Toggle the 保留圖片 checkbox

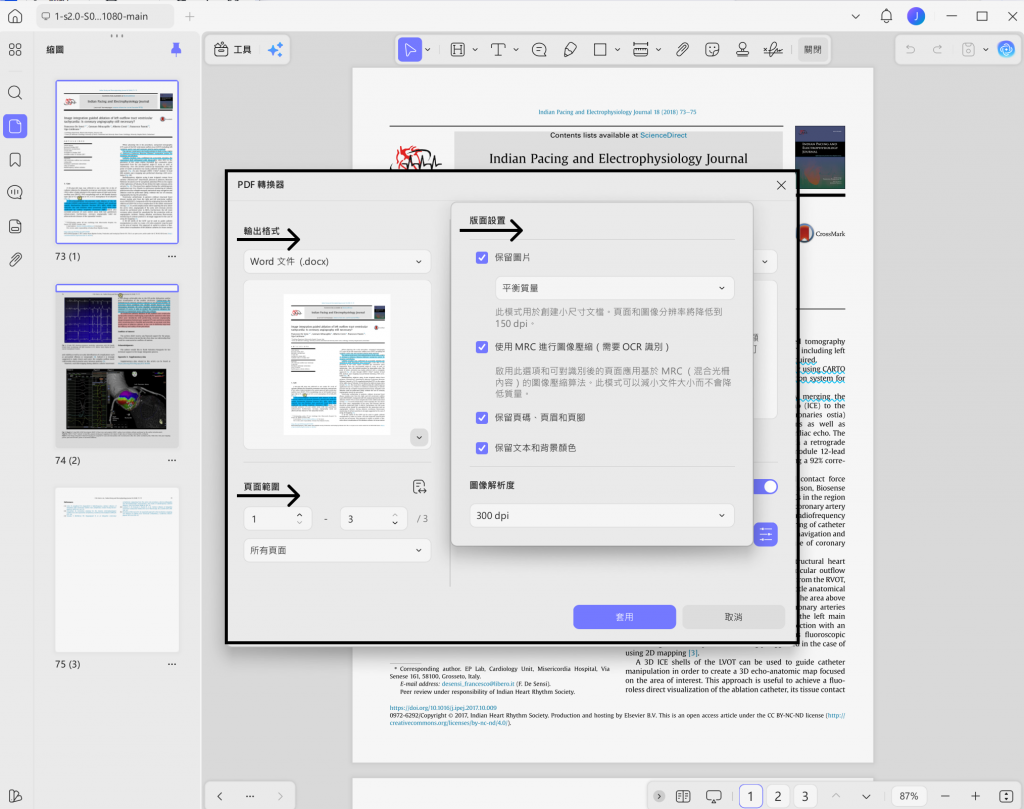482,258
